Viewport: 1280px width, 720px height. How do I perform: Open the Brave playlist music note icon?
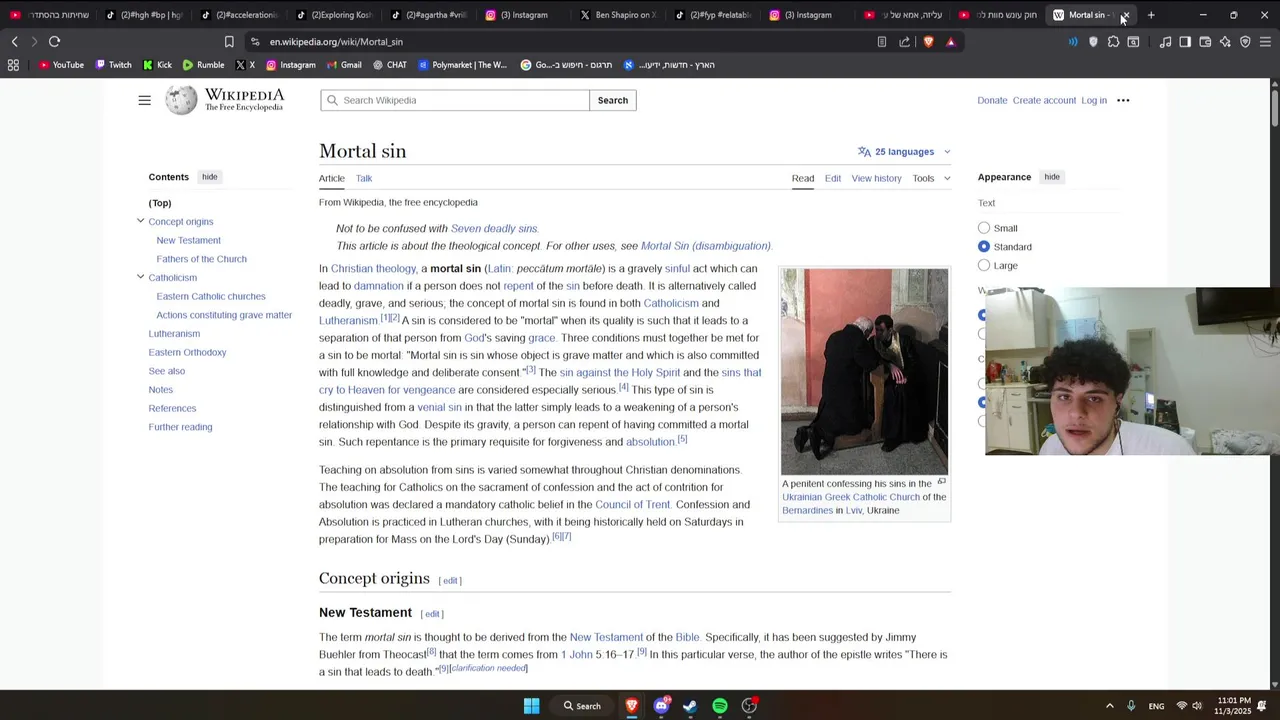pos(1165,42)
